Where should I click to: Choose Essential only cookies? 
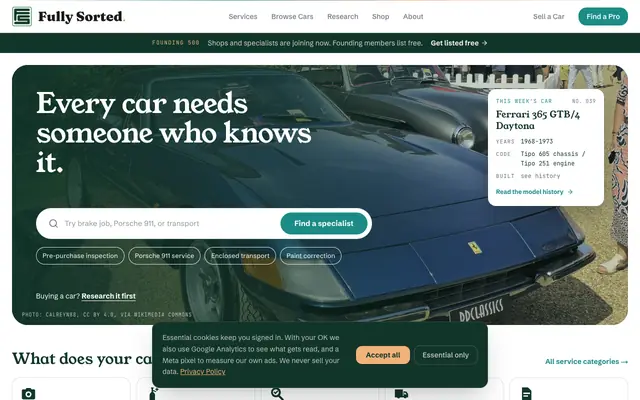coord(446,355)
